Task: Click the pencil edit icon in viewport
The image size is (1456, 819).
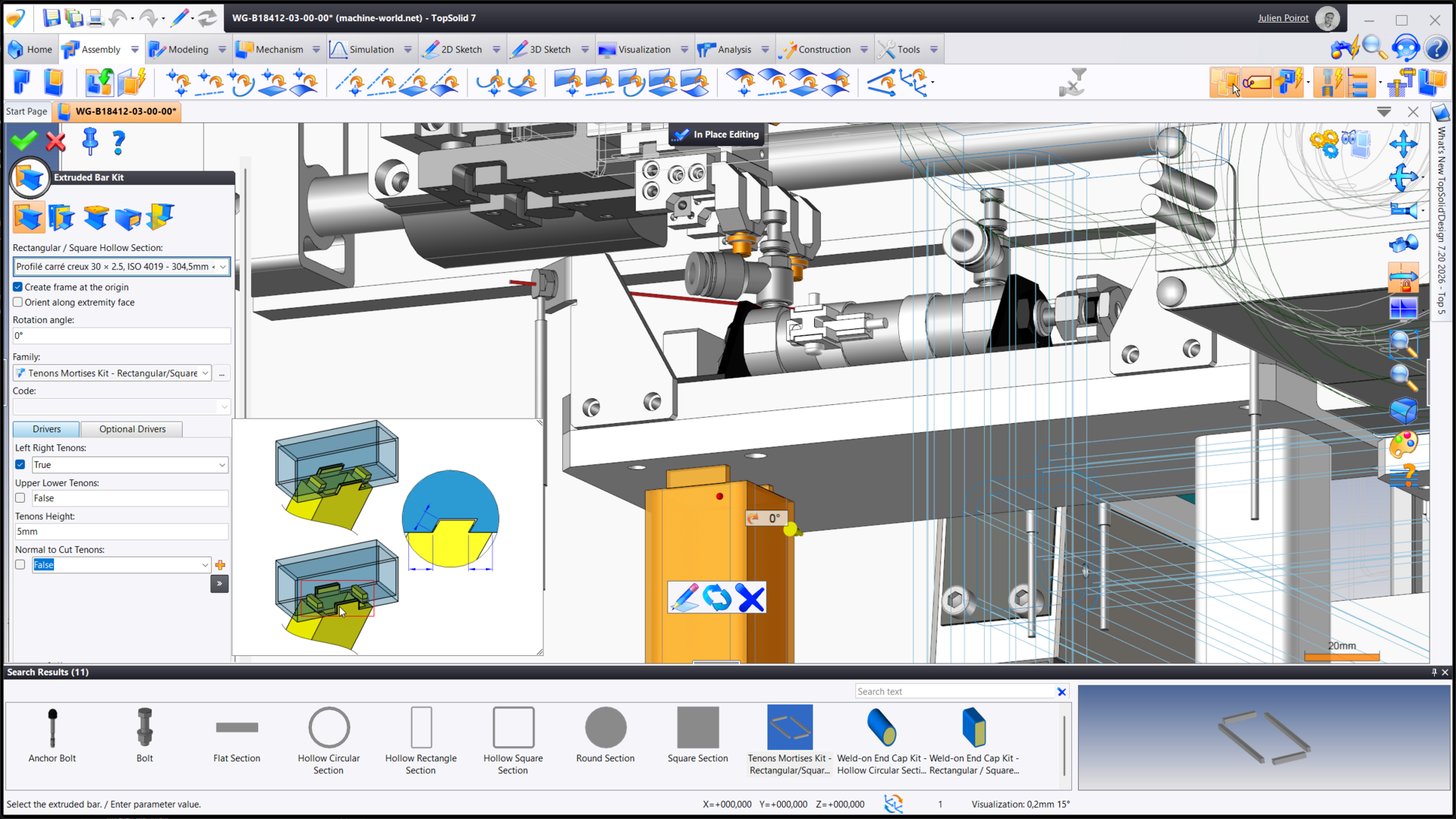Action: [x=684, y=598]
